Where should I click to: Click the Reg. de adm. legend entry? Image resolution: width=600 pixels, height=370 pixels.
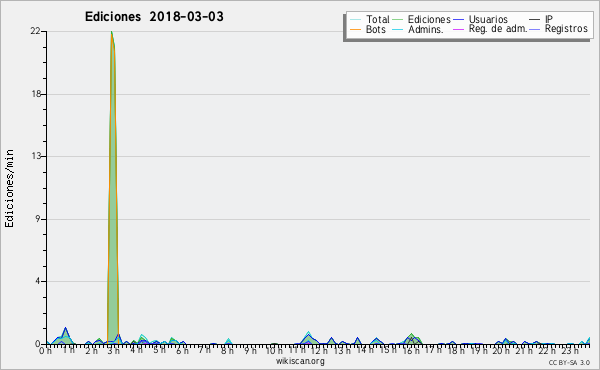coord(490,29)
